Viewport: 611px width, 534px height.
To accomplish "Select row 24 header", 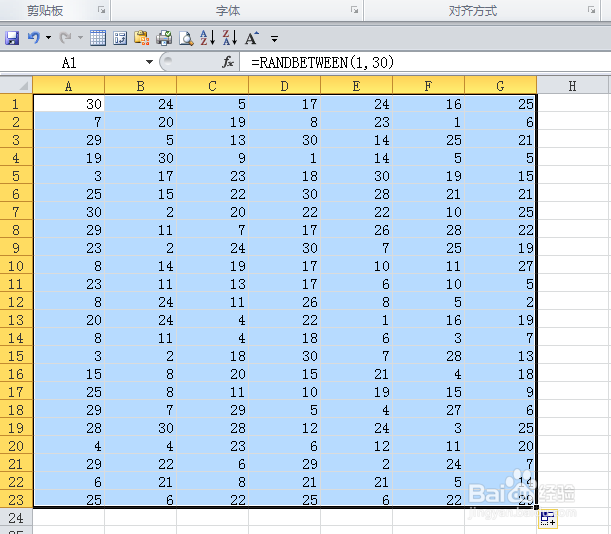I will 16,518.
